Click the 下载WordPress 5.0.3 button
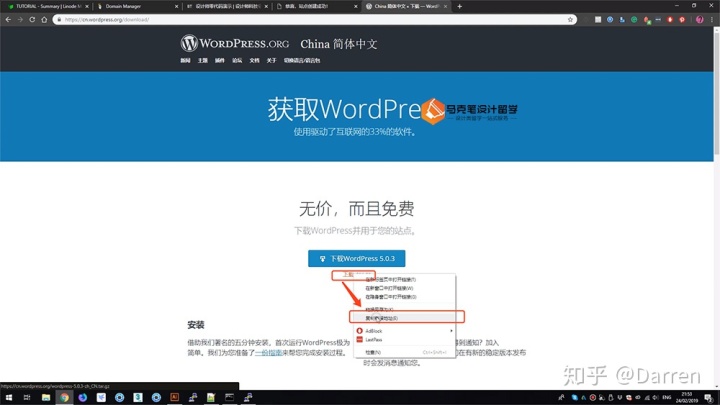720x405 pixels. (x=357, y=259)
